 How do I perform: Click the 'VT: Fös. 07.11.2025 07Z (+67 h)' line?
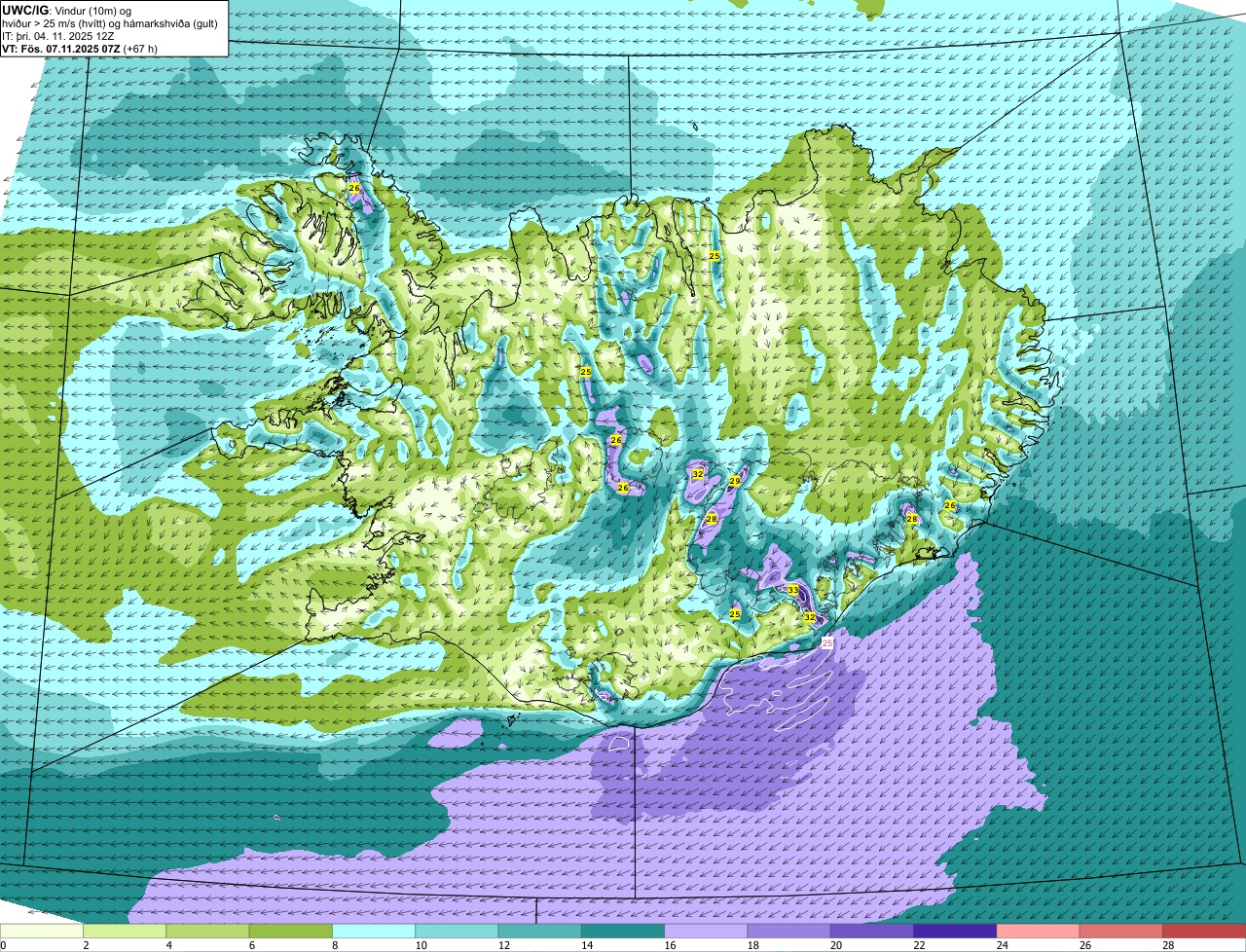tap(80, 49)
